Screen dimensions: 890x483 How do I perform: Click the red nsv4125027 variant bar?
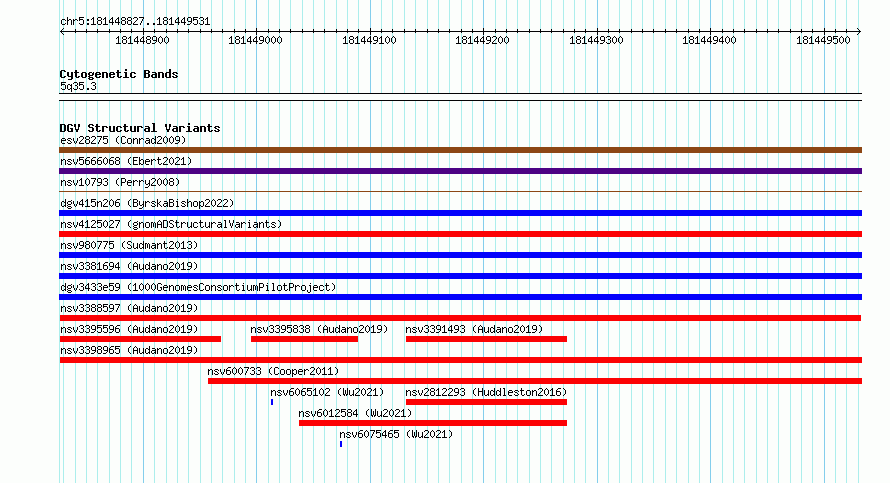(x=460, y=234)
